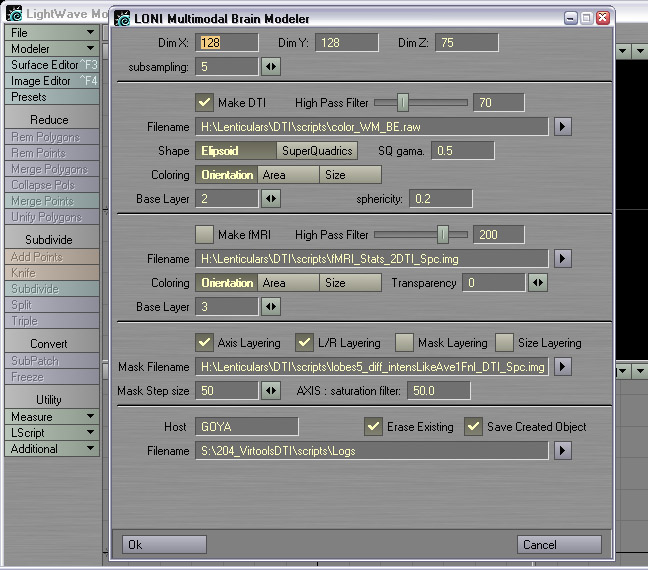This screenshot has width=648, height=570.
Task: Click Knife tool button
Action: pyautogui.click(x=52, y=273)
